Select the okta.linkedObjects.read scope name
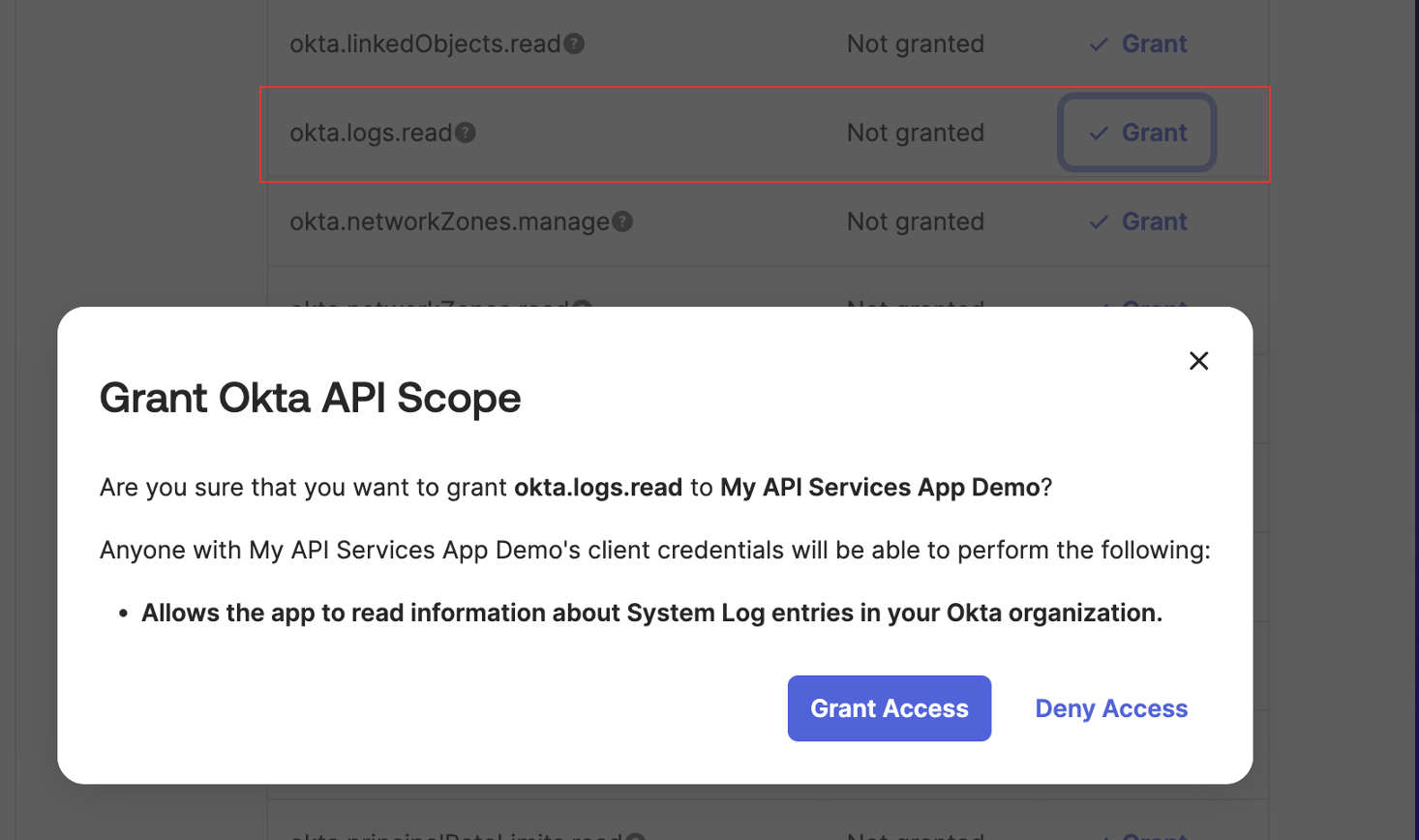 (x=425, y=44)
